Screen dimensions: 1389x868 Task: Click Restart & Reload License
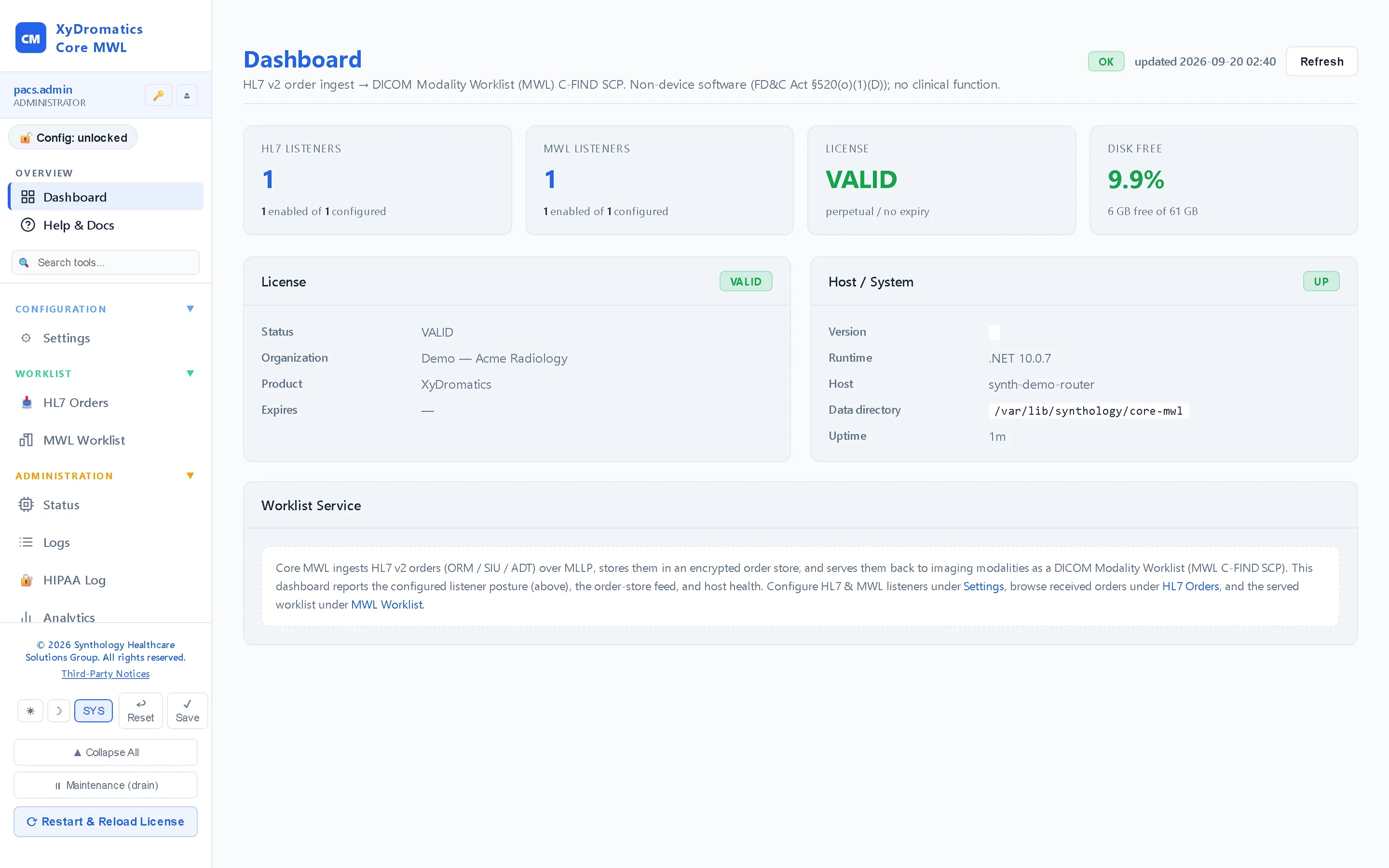tap(106, 822)
